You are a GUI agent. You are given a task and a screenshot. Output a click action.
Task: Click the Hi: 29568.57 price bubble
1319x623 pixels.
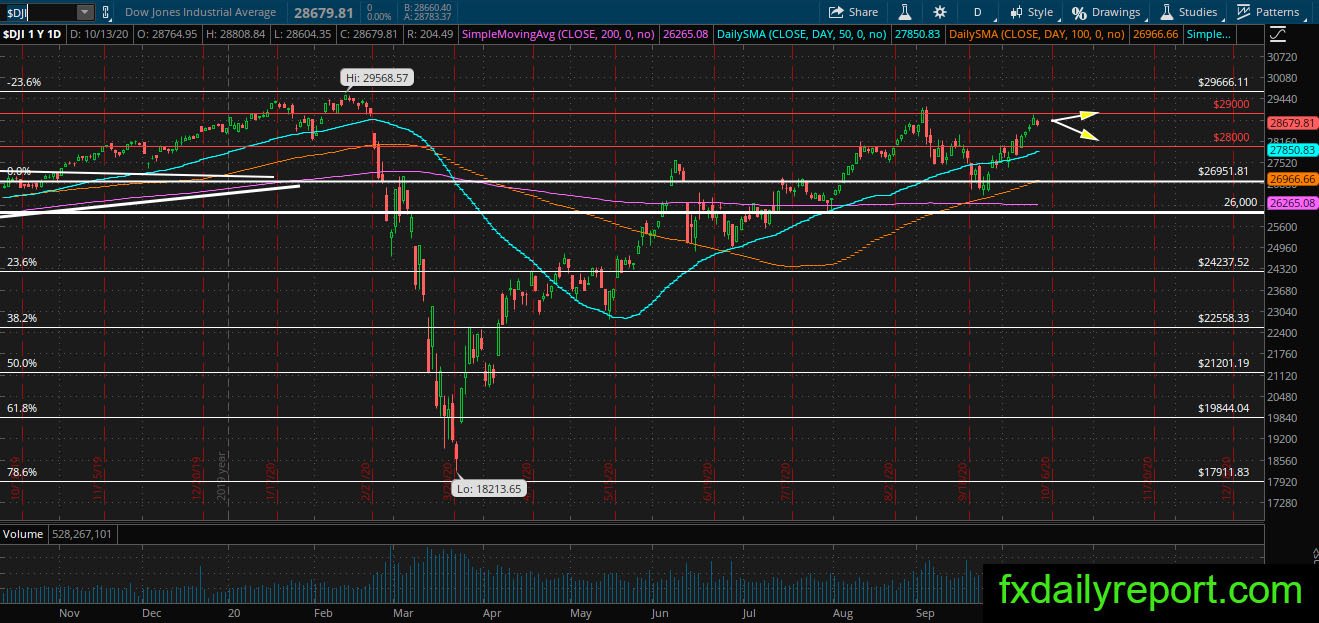coord(378,77)
